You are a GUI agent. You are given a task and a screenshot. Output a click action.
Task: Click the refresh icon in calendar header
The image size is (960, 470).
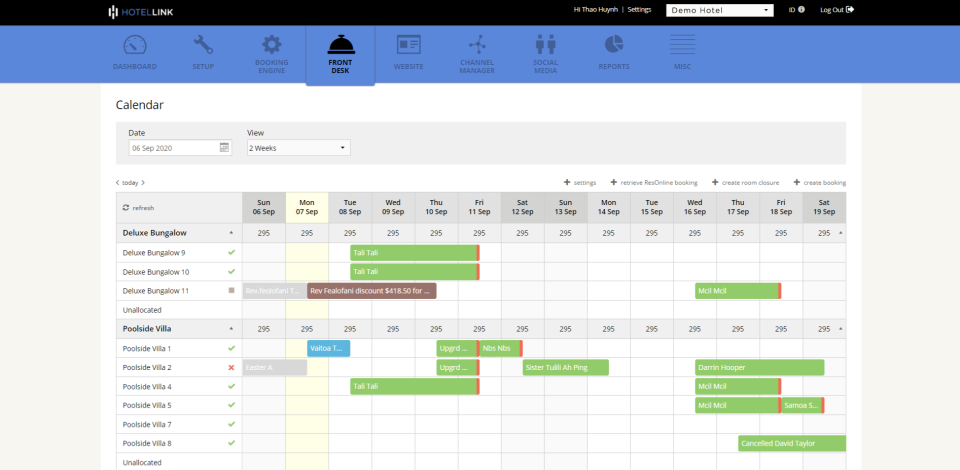point(126,208)
